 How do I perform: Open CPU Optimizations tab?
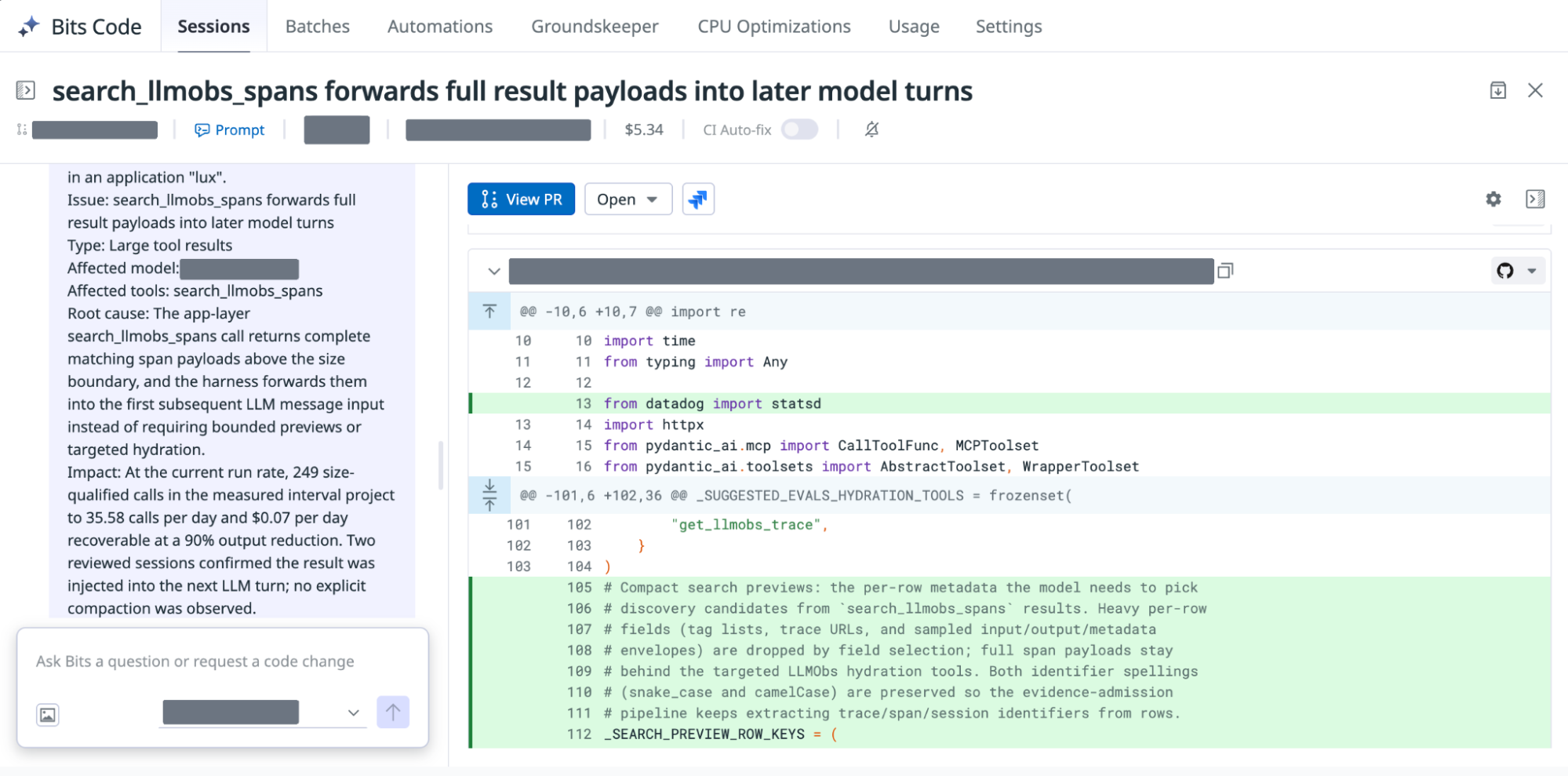774,26
